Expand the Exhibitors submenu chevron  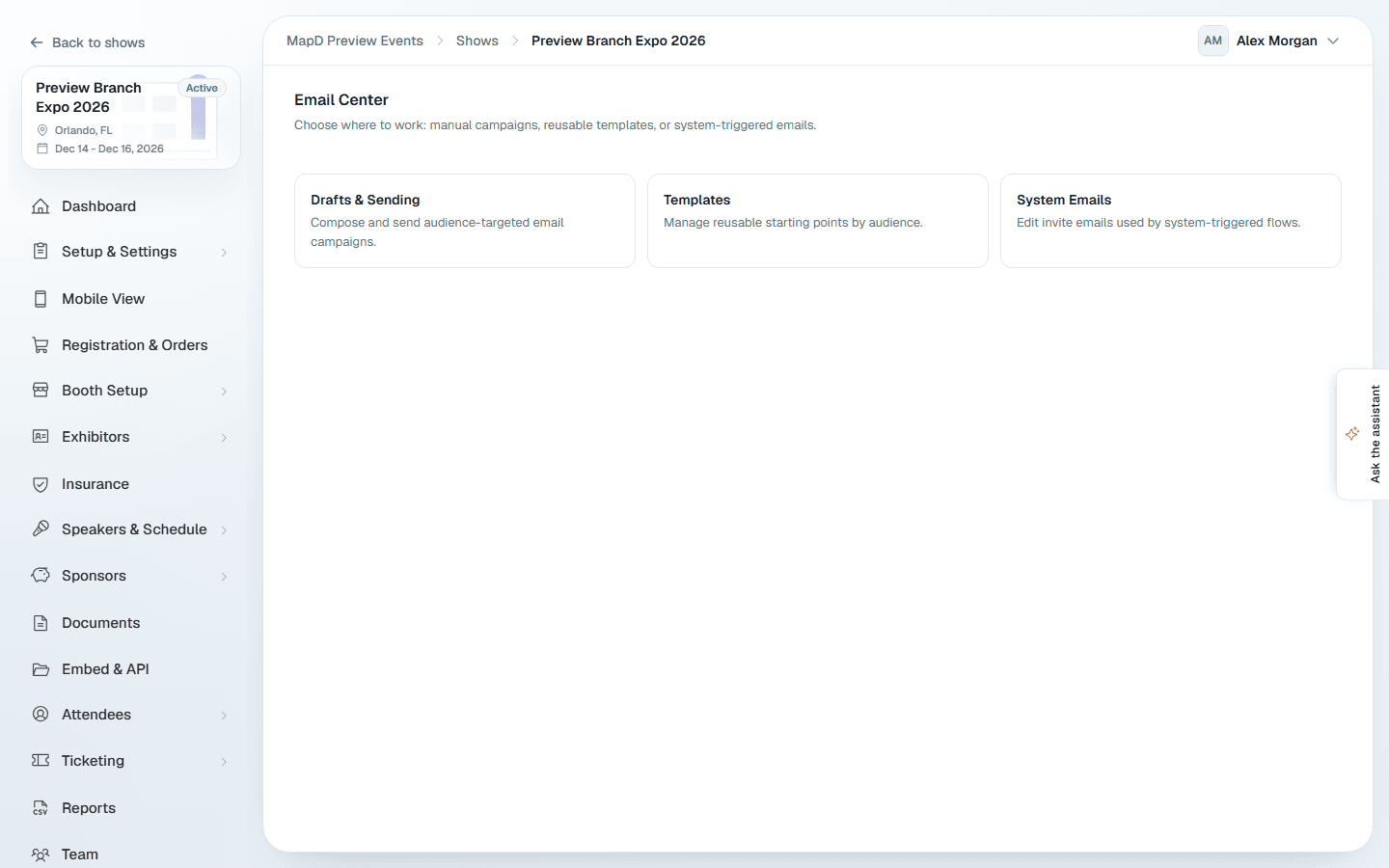[x=224, y=438]
